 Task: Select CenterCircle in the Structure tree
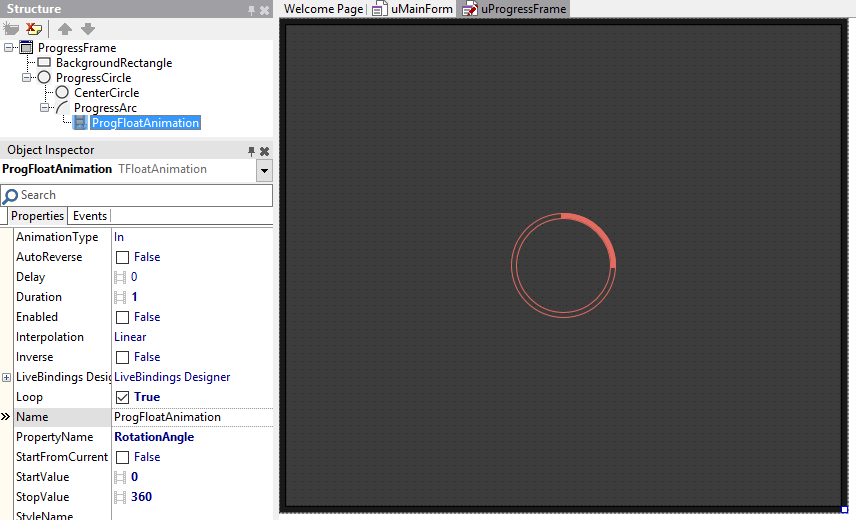click(106, 93)
